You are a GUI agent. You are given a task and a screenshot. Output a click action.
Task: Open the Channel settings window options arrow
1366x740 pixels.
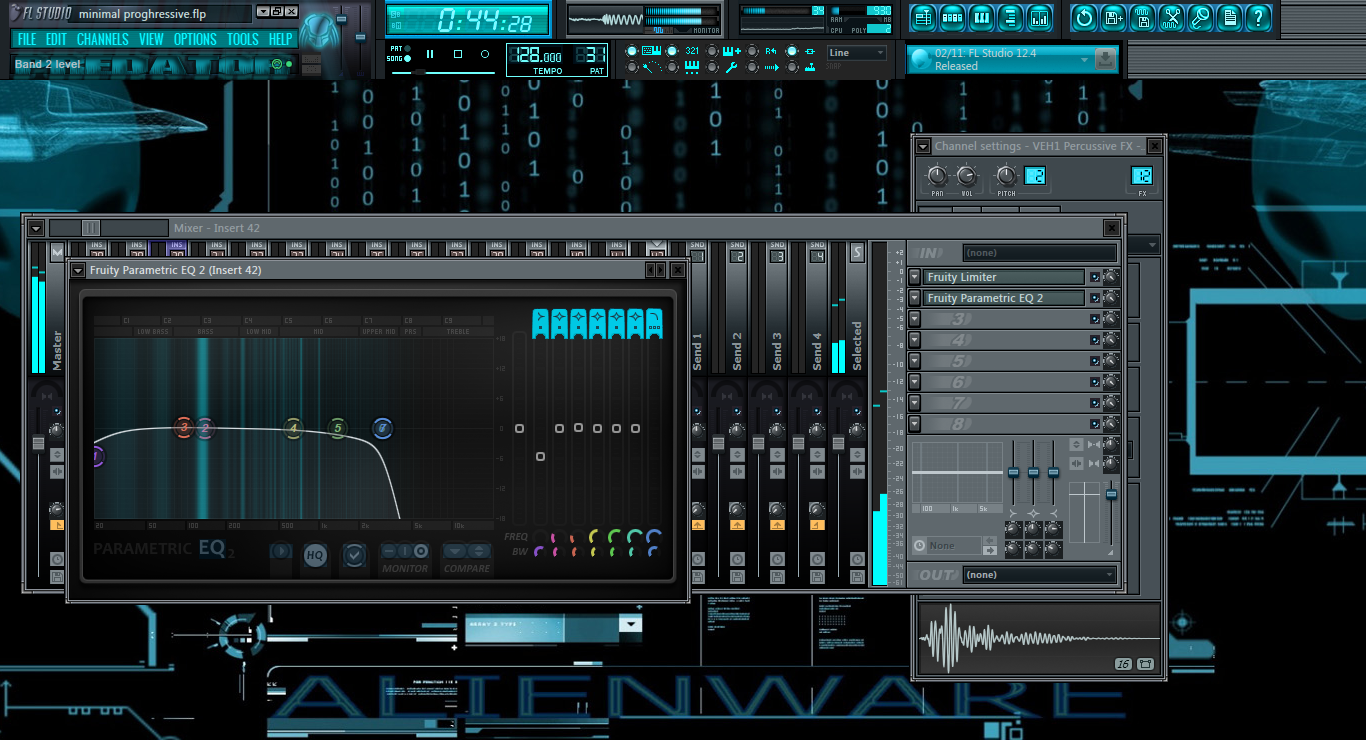click(x=923, y=146)
